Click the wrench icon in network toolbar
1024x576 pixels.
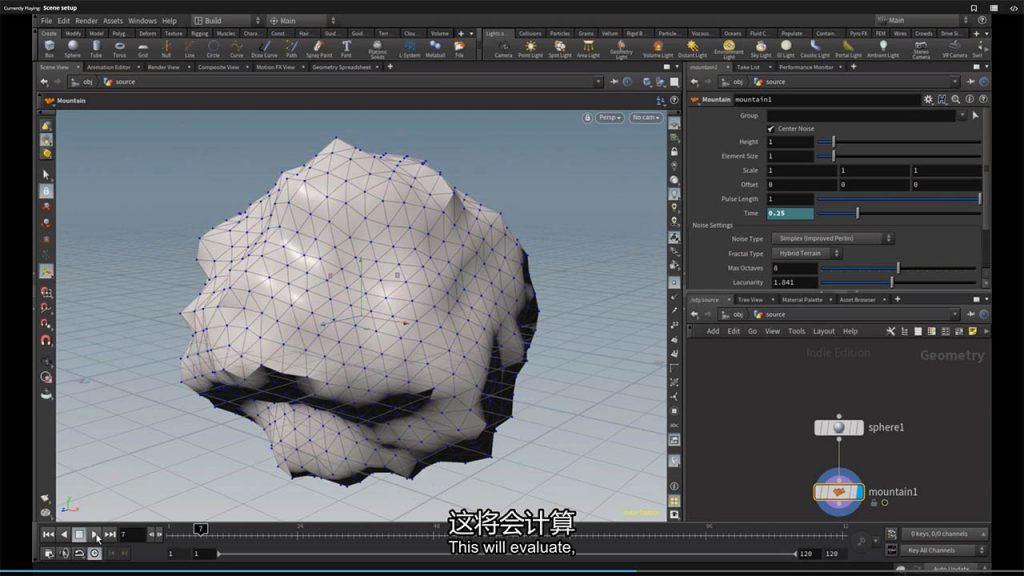[890, 331]
